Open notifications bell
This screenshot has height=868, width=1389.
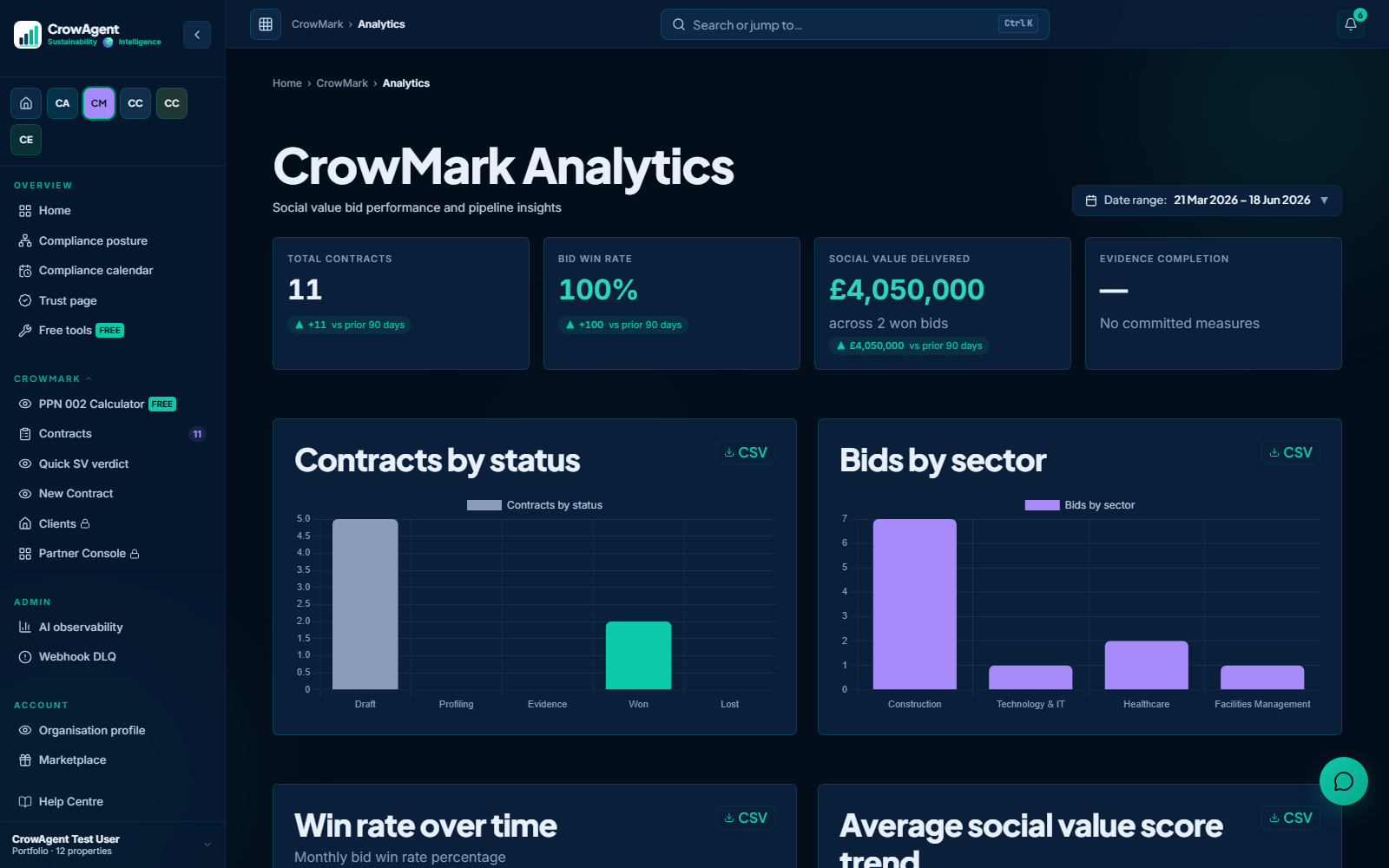(1351, 24)
